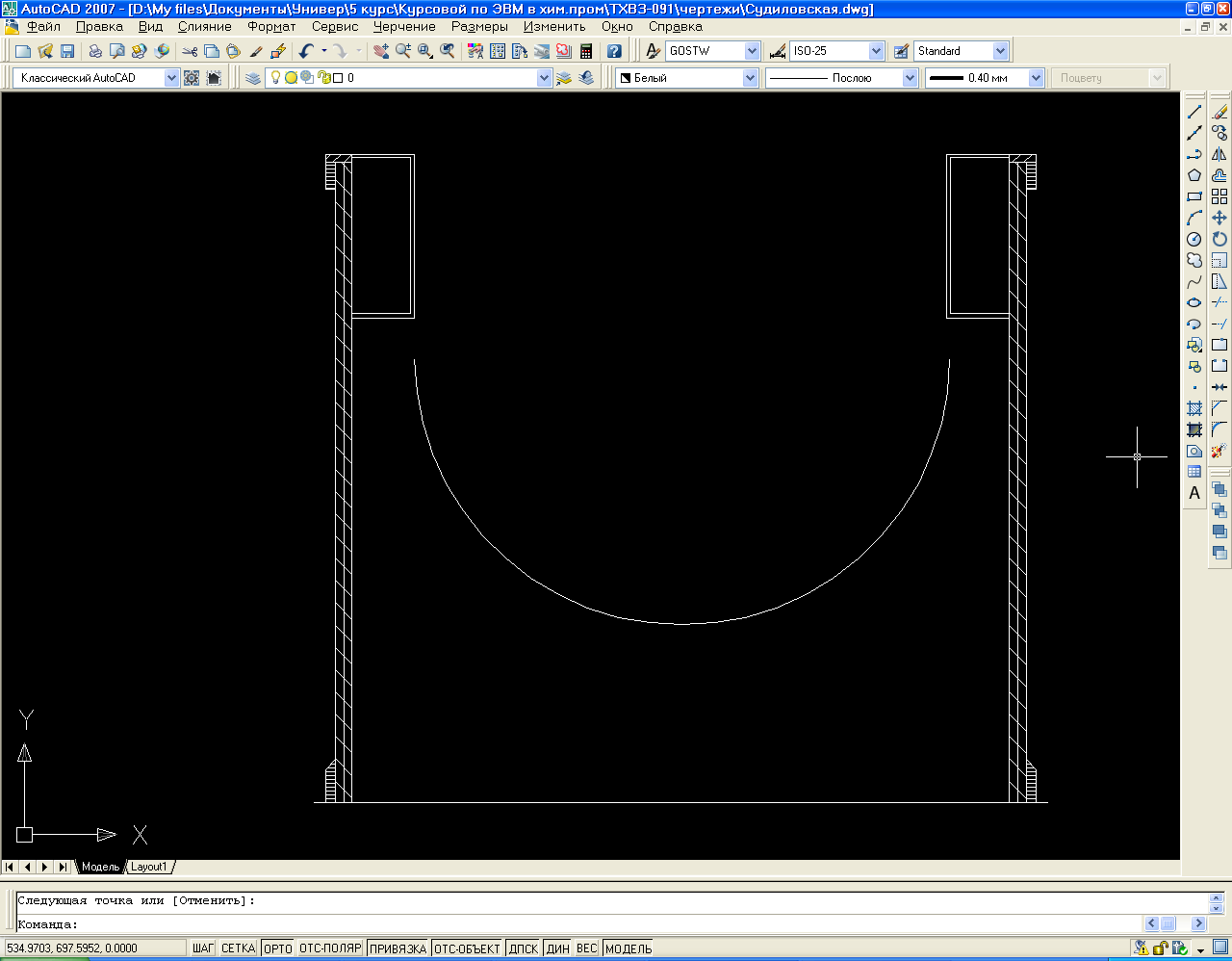Activate the Hatch tool
Viewport: 1232px width, 961px height.
tap(1194, 408)
